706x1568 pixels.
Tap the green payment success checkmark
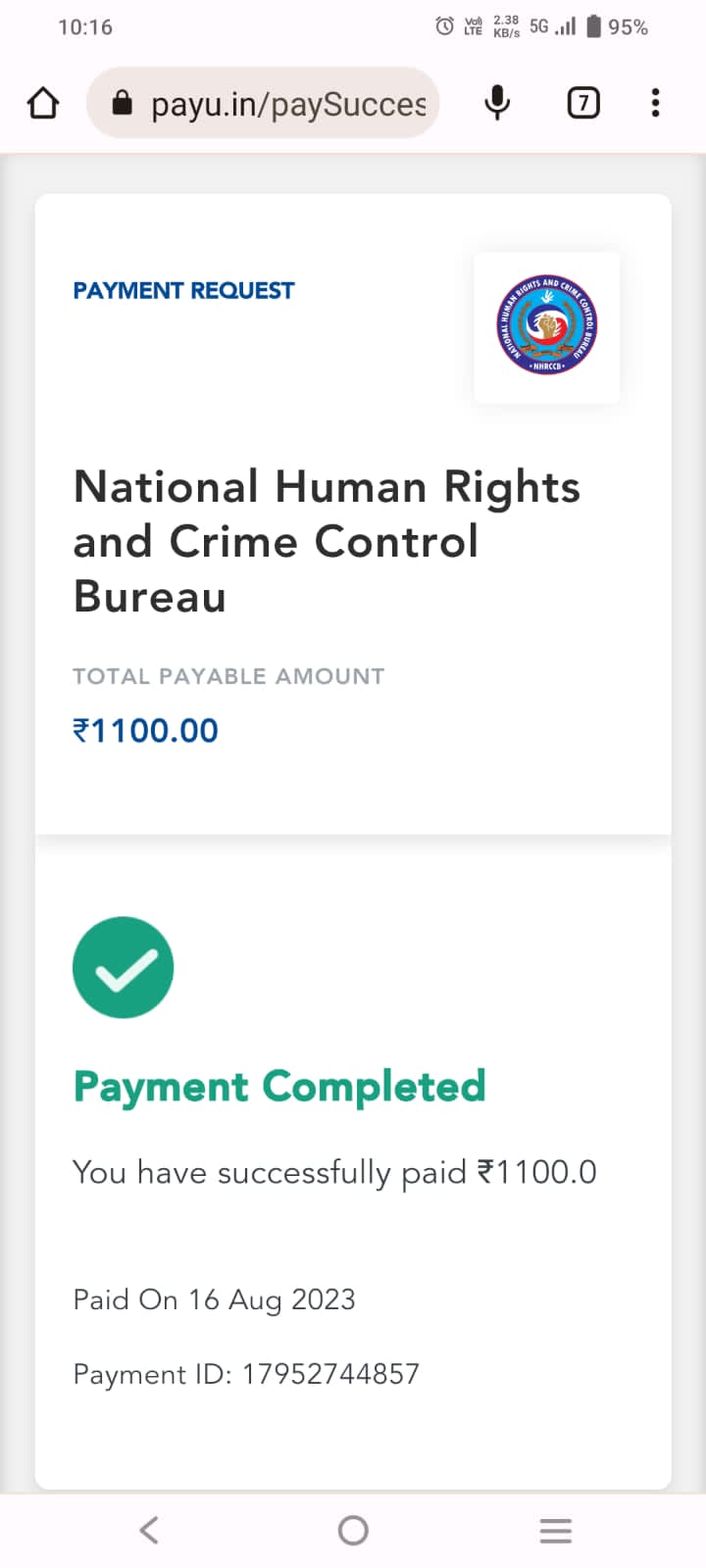click(124, 967)
